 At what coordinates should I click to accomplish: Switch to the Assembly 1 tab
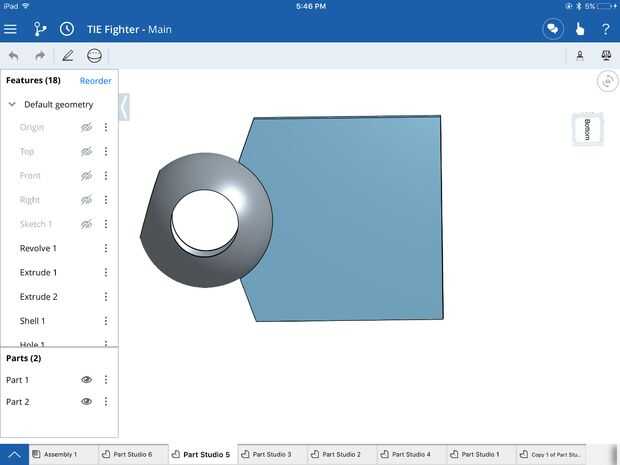coord(63,454)
